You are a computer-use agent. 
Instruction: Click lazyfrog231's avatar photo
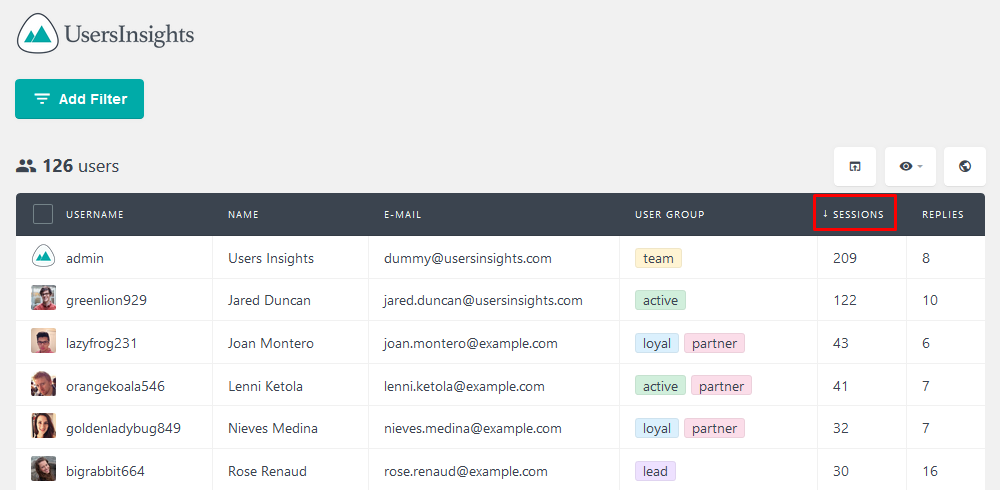pyautogui.click(x=43, y=341)
